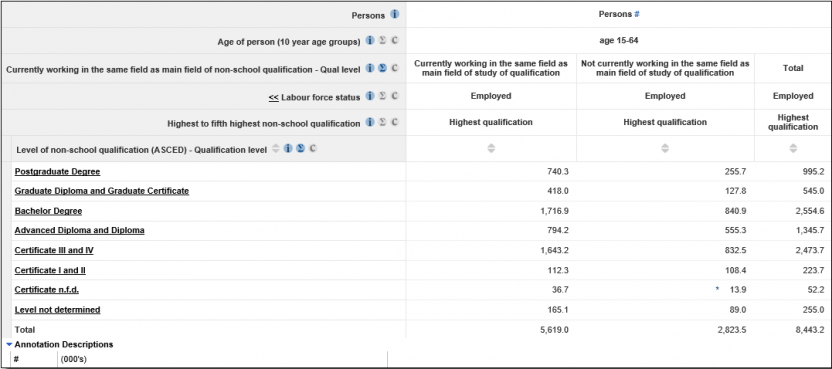Image resolution: width=832 pixels, height=369 pixels.
Task: Click the Currently working in the same field column header
Action: click(x=491, y=68)
